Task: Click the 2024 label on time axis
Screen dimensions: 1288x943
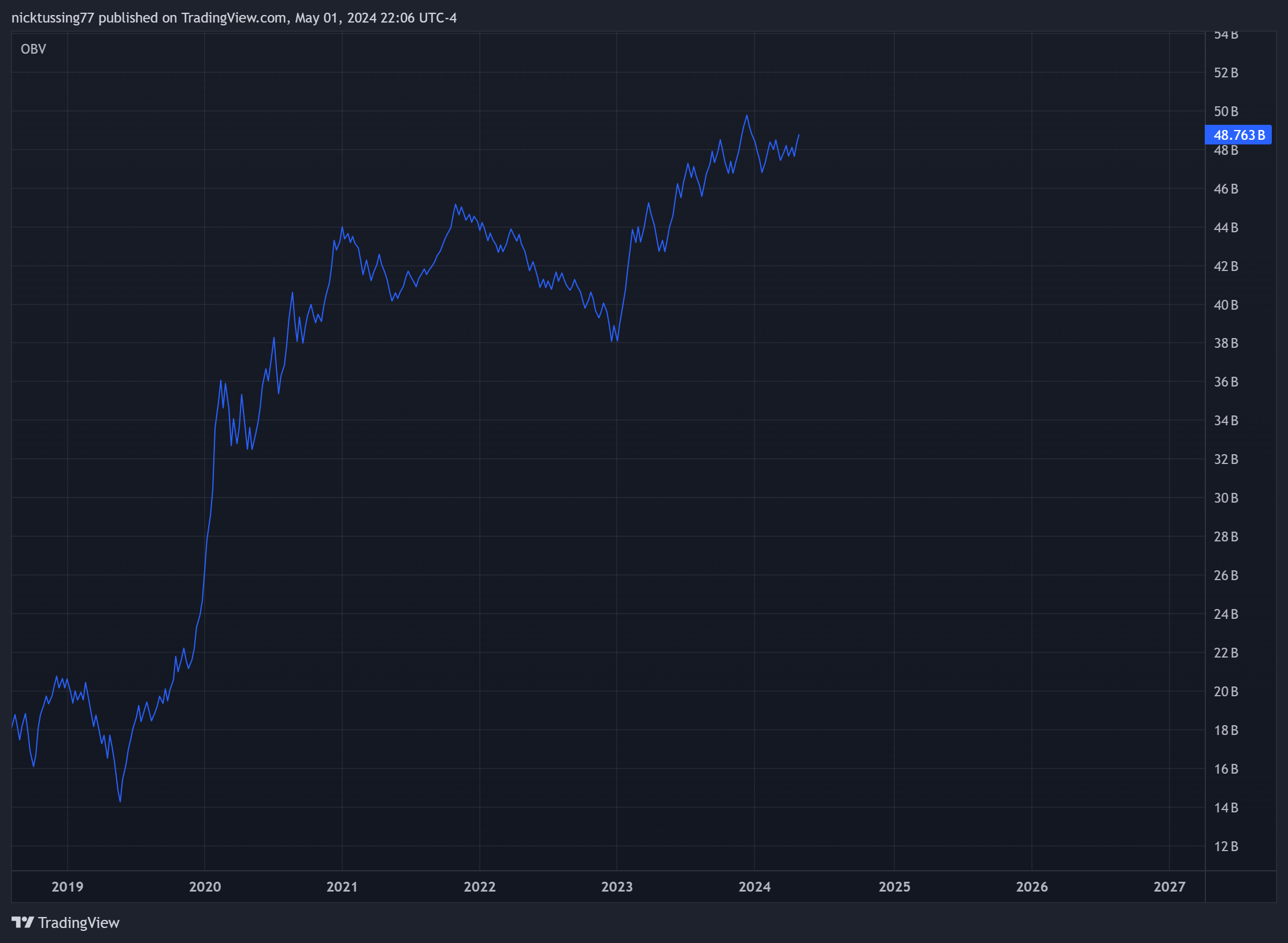Action: coord(754,886)
